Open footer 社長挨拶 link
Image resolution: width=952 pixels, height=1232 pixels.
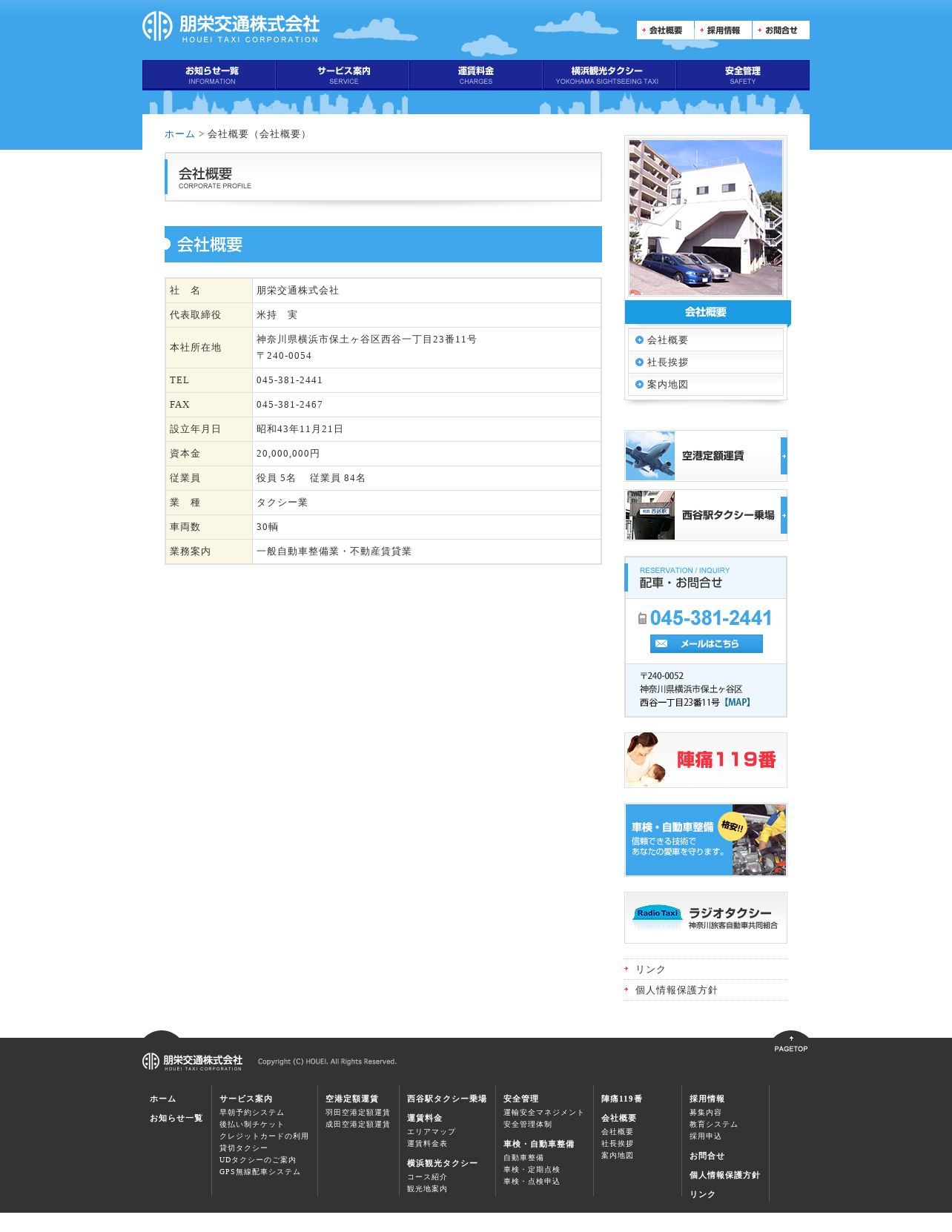618,1144
